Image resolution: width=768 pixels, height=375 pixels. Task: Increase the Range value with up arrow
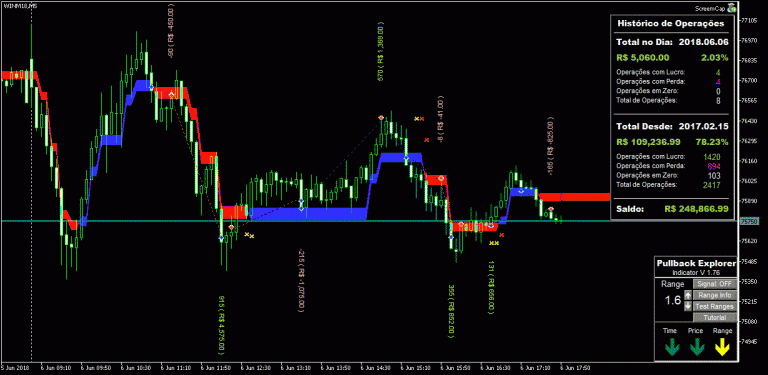coord(688,295)
